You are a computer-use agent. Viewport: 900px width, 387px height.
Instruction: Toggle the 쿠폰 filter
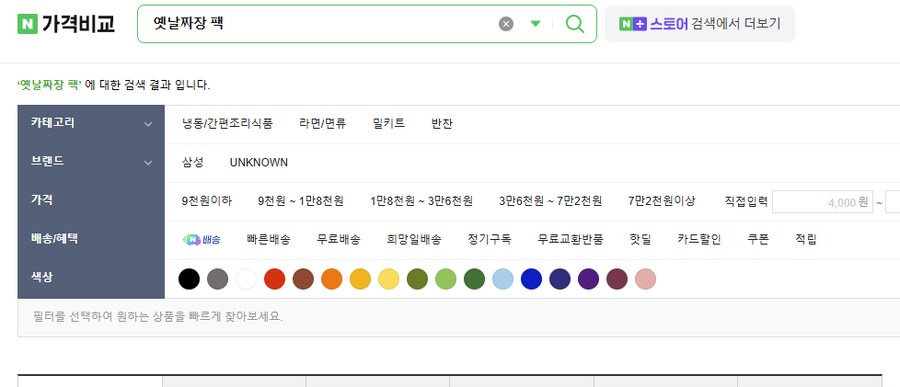[758, 240]
